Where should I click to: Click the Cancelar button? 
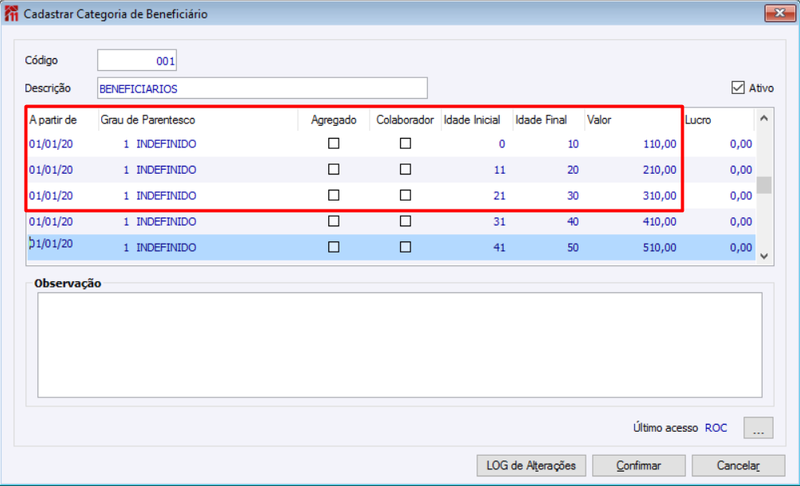coord(738,466)
